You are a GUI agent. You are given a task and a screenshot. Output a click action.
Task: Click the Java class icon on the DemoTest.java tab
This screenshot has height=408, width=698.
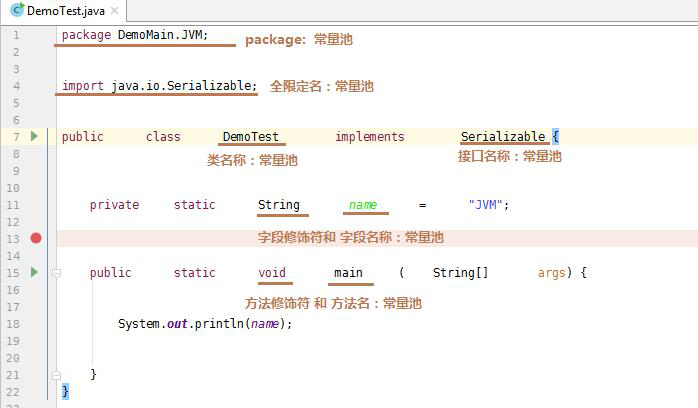pyautogui.click(x=17, y=11)
